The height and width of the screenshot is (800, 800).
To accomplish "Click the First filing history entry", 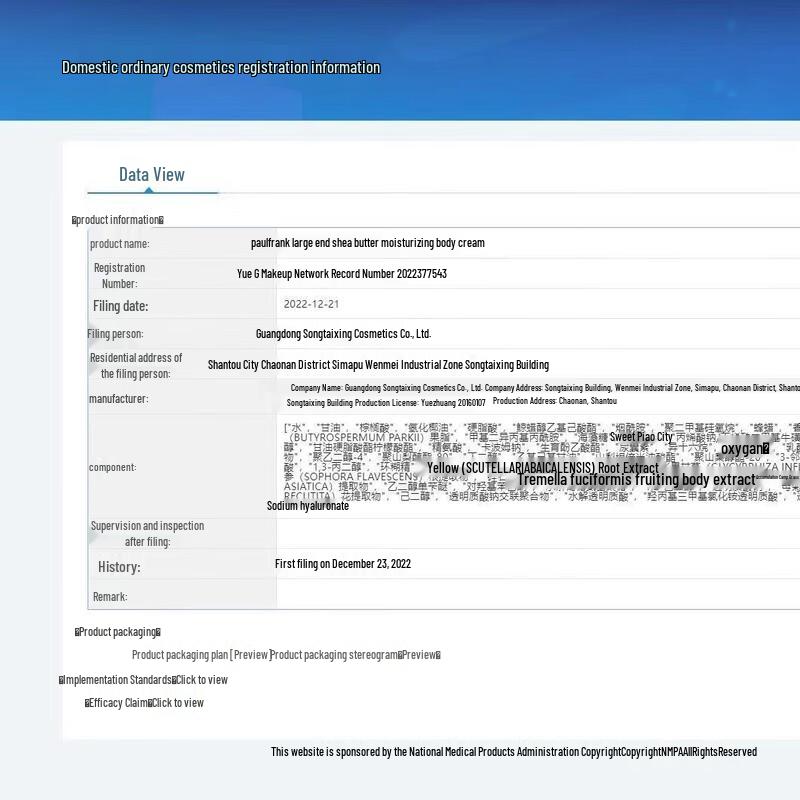I will click(343, 564).
